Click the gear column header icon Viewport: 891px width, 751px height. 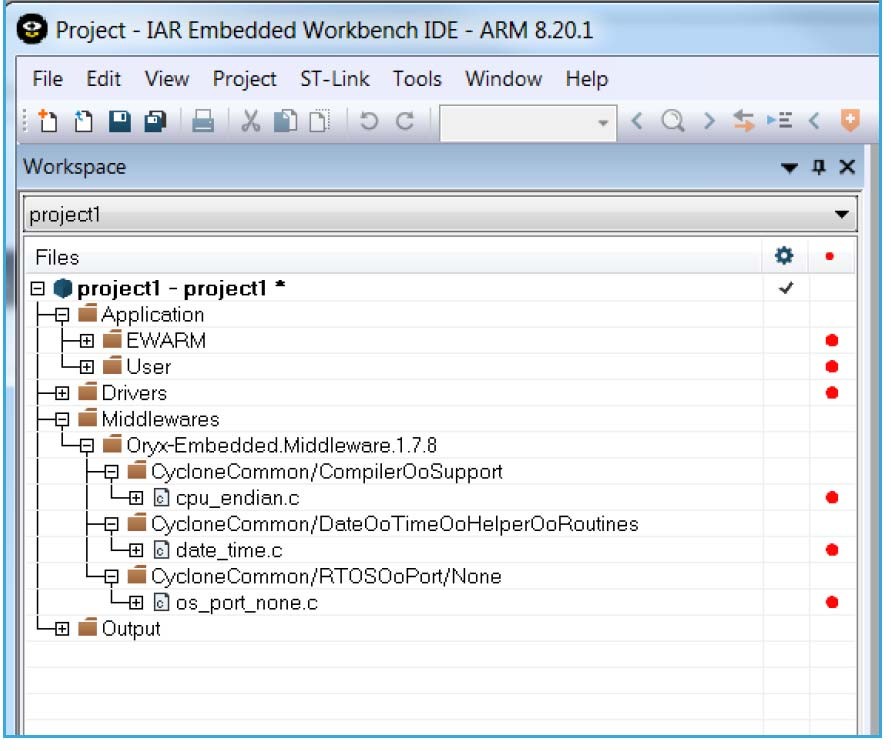pyautogui.click(x=784, y=256)
